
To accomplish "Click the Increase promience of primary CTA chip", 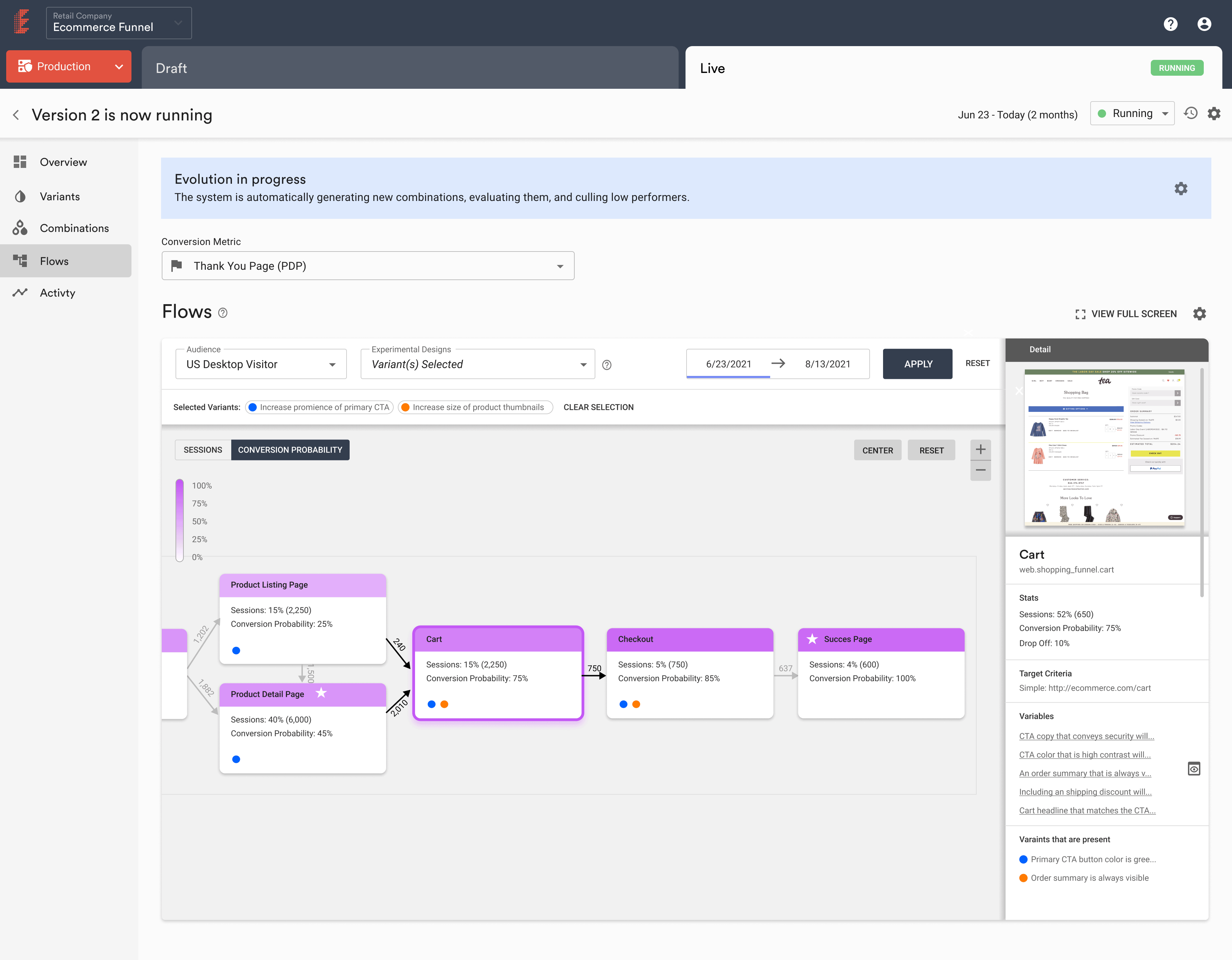I will 319,407.
